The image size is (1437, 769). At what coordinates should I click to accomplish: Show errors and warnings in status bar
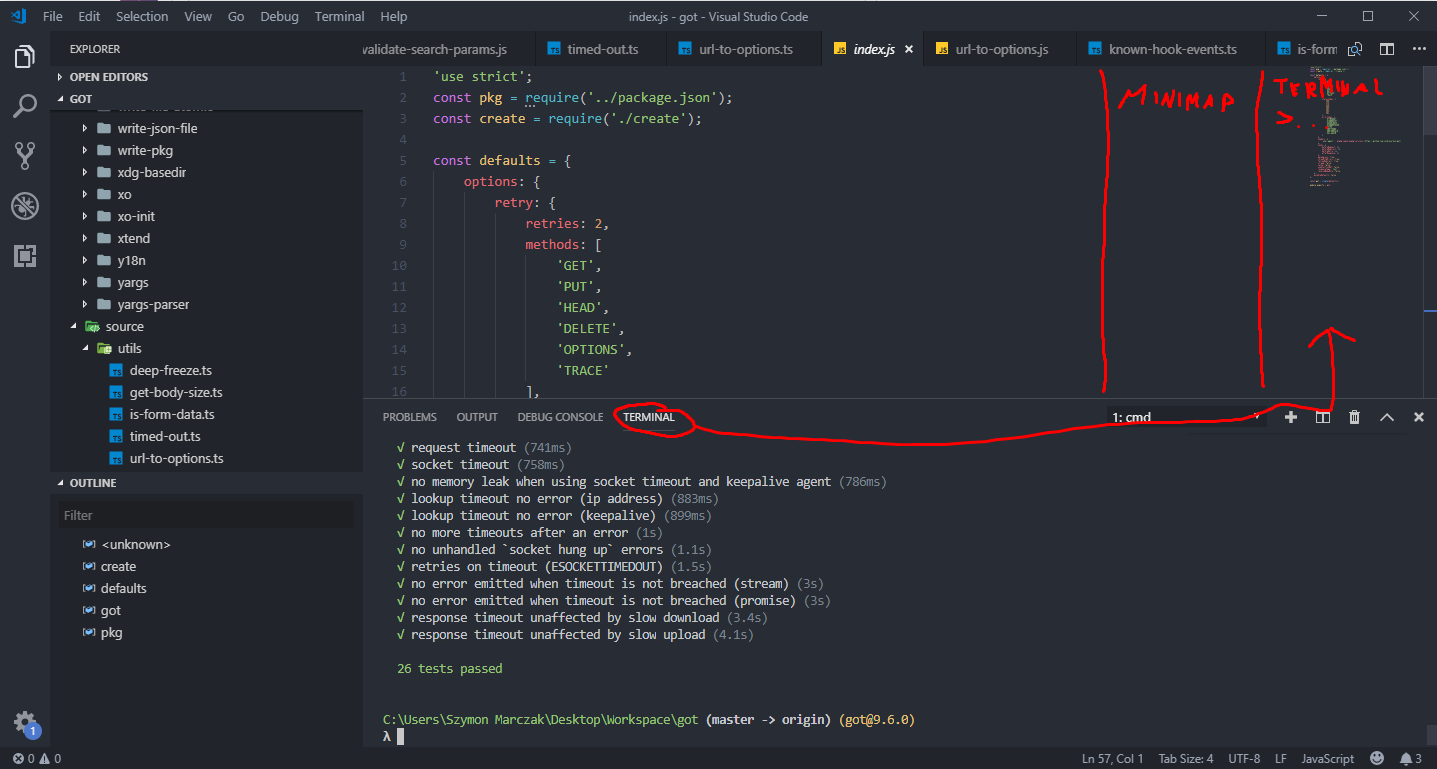click(36, 758)
